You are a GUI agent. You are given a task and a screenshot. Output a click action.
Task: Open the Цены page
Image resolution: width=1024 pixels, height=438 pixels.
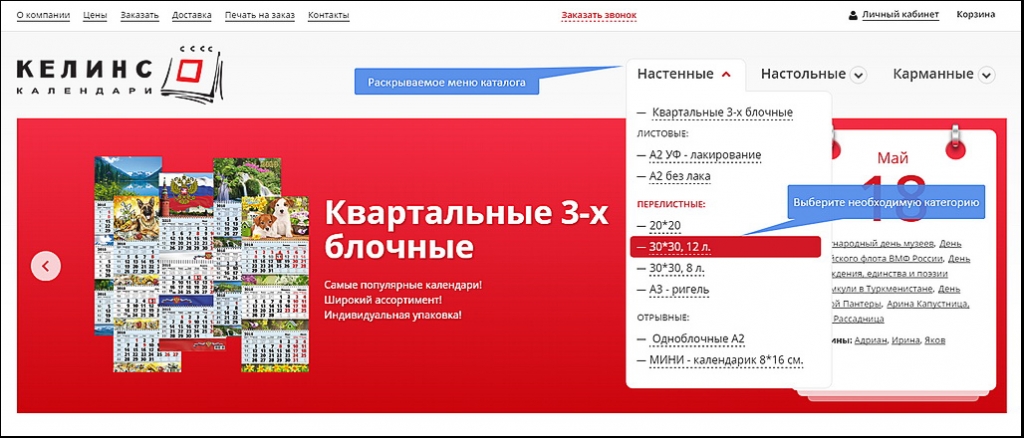click(x=95, y=15)
